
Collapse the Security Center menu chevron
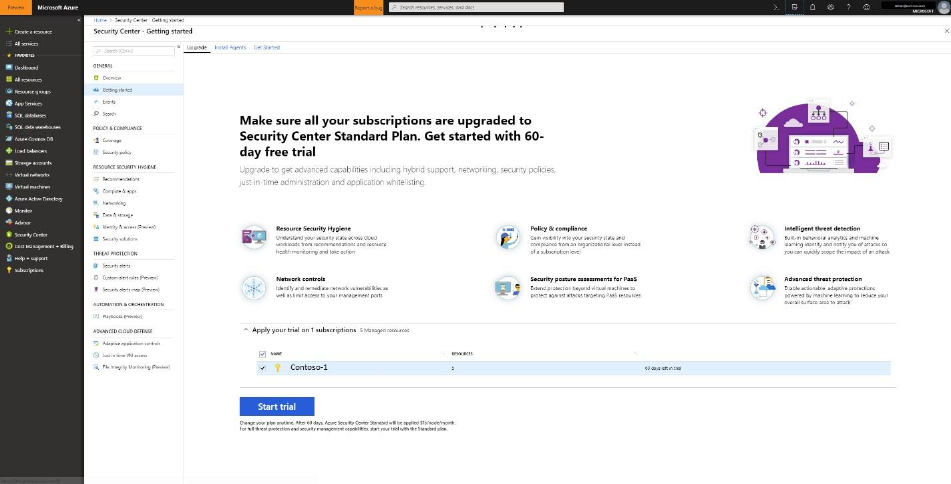click(x=178, y=47)
